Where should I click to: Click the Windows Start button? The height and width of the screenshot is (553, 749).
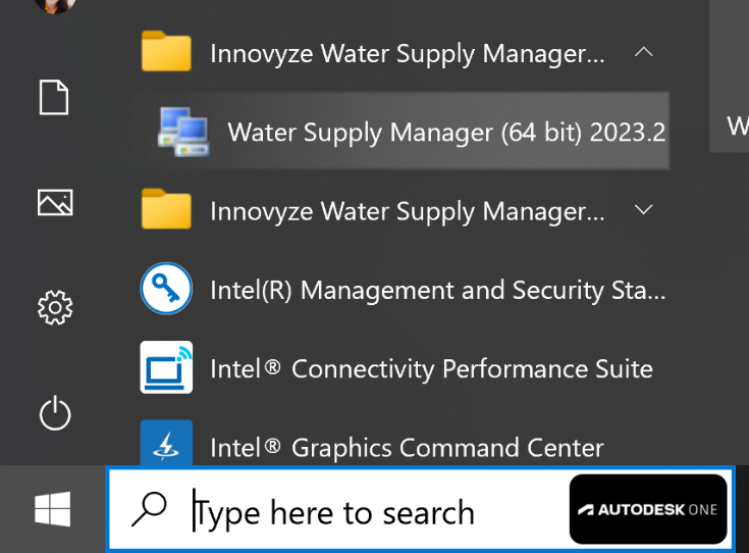pyautogui.click(x=52, y=510)
